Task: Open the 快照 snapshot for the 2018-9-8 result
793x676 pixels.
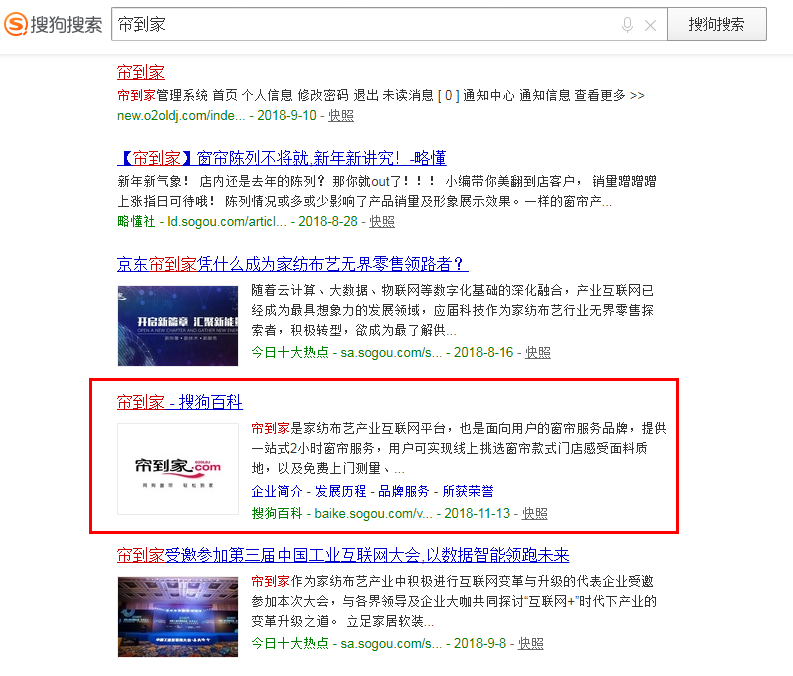Action: [531, 644]
